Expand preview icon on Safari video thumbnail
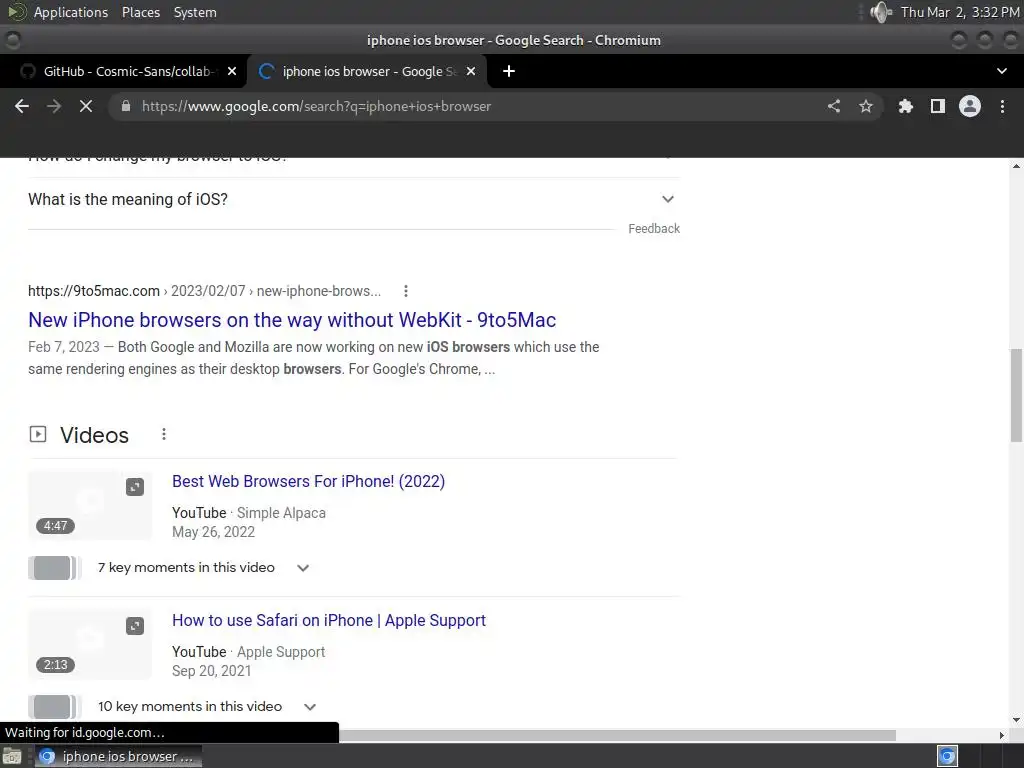This screenshot has height=768, width=1024. 135,626
